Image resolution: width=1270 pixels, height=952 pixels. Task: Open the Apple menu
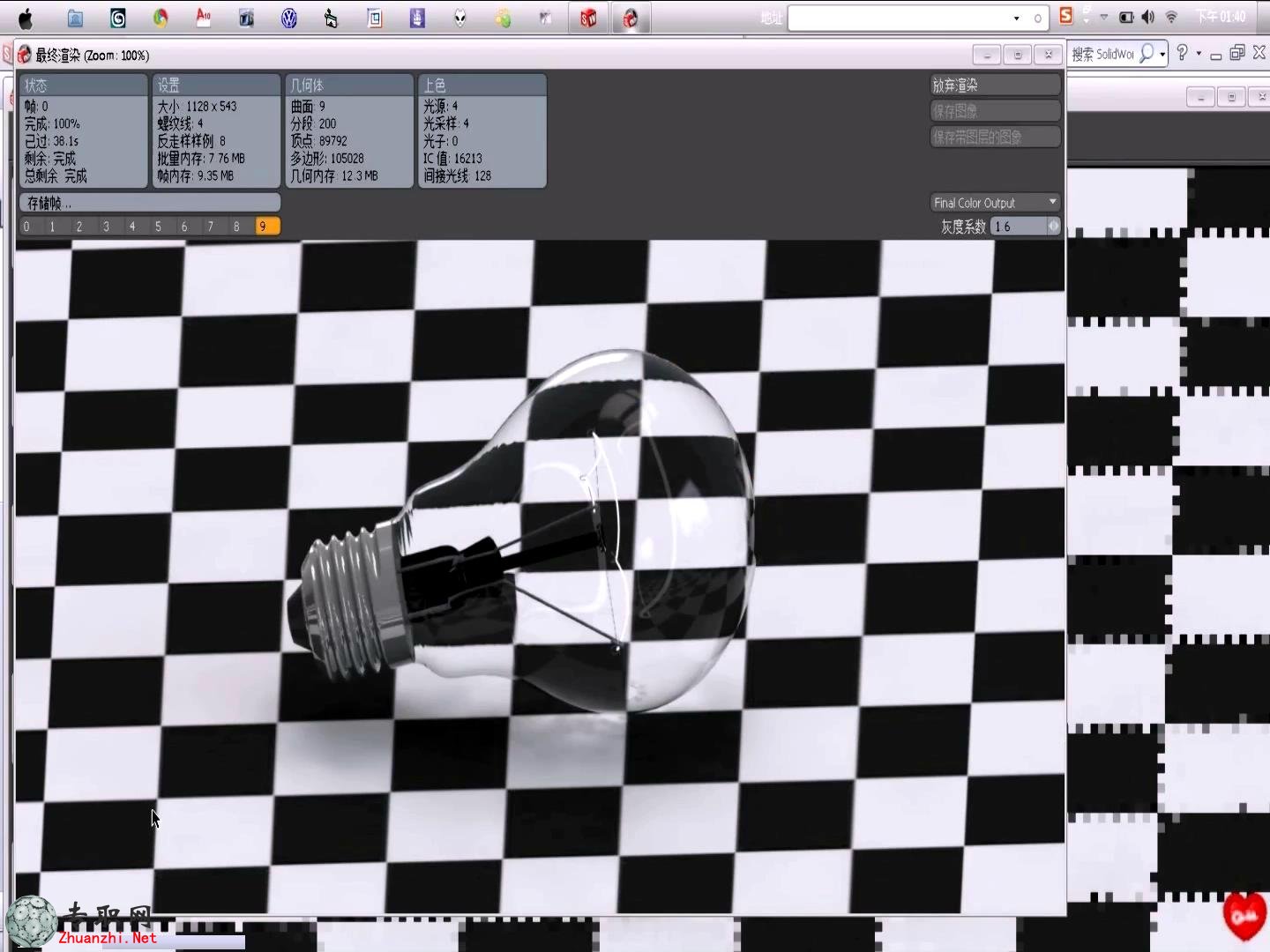[x=26, y=19]
